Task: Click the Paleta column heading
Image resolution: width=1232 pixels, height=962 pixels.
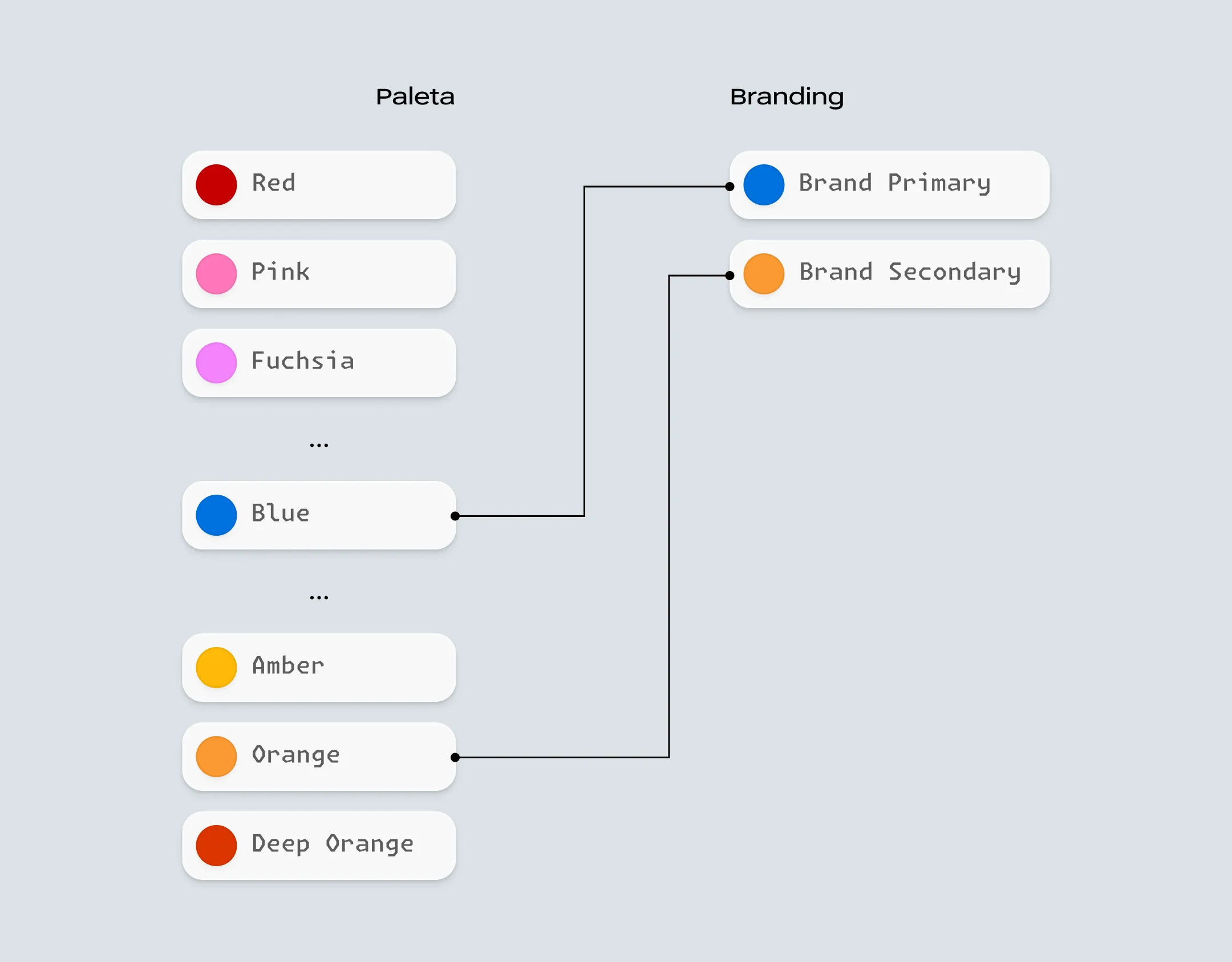Action: click(415, 96)
